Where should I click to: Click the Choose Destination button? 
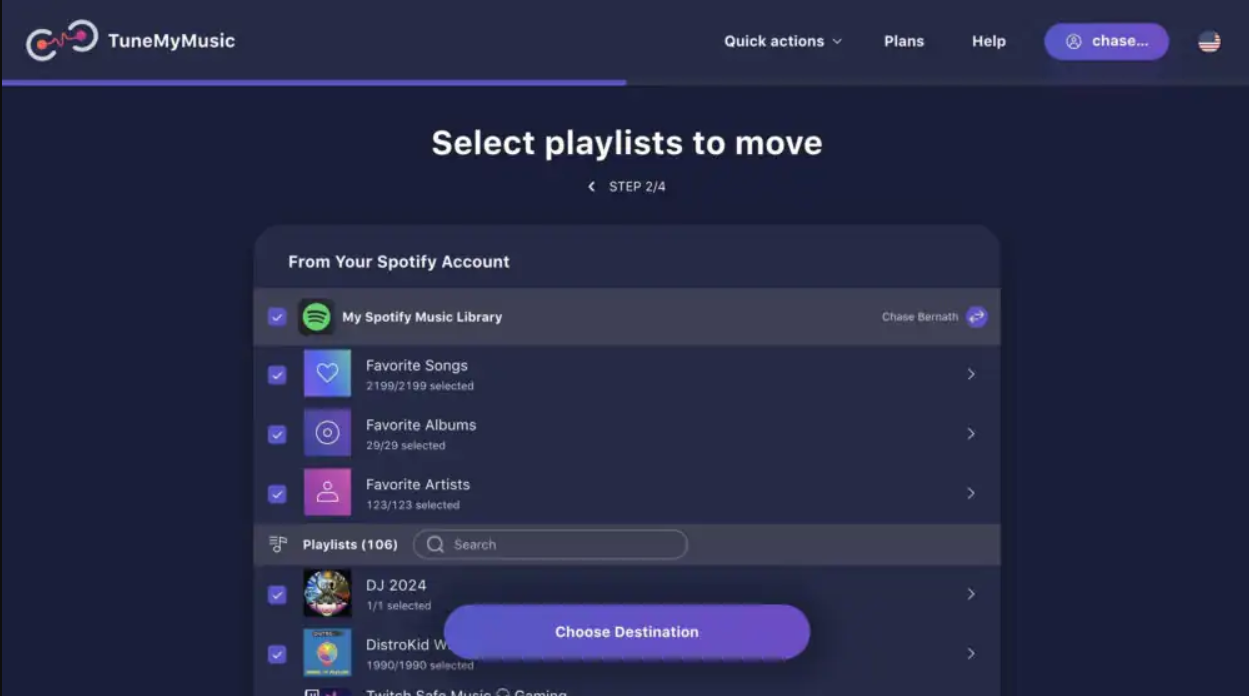627,632
